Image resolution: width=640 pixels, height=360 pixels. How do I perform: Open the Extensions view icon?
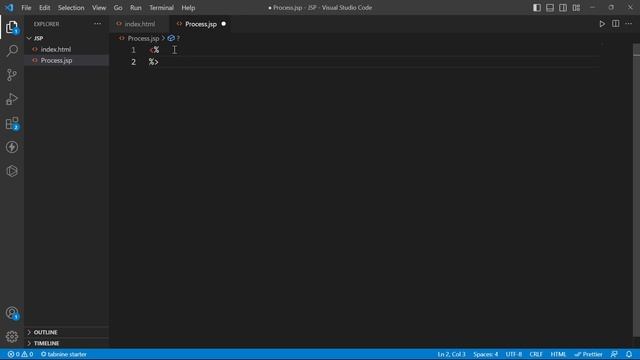[12, 123]
